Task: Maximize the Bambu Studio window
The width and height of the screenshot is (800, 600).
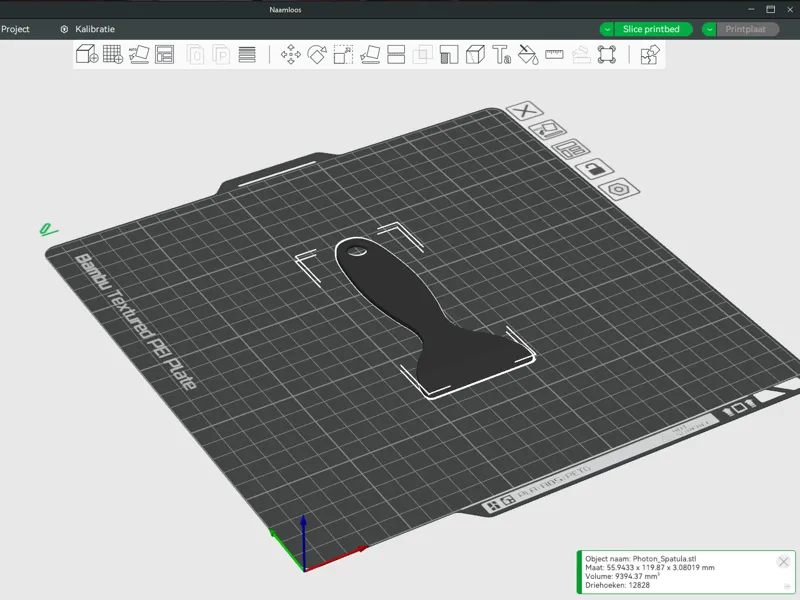Action: click(770, 9)
